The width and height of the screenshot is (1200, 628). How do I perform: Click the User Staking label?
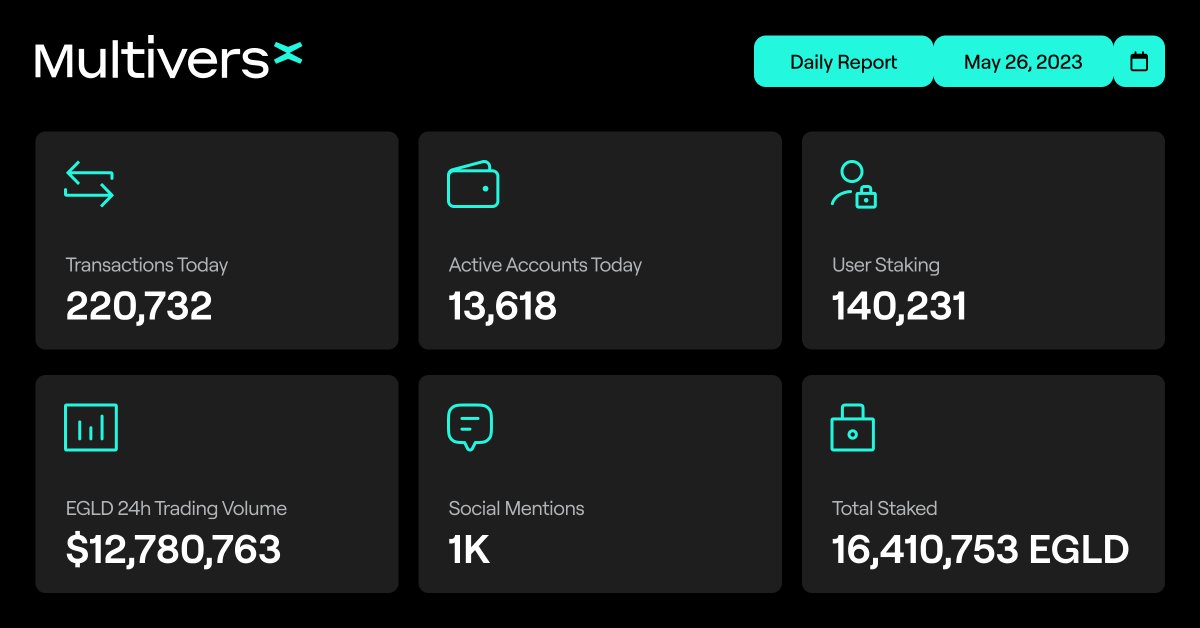click(x=886, y=265)
